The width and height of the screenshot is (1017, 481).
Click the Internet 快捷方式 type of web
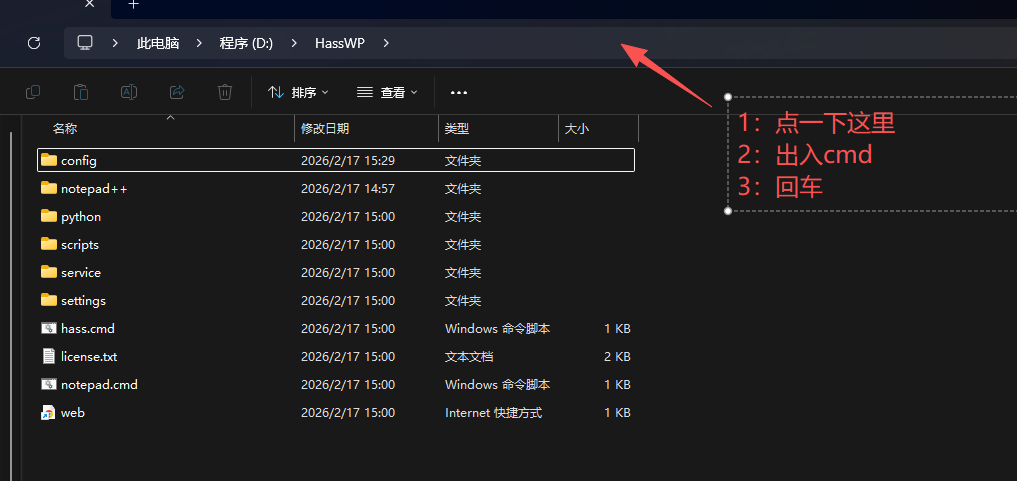pos(494,412)
